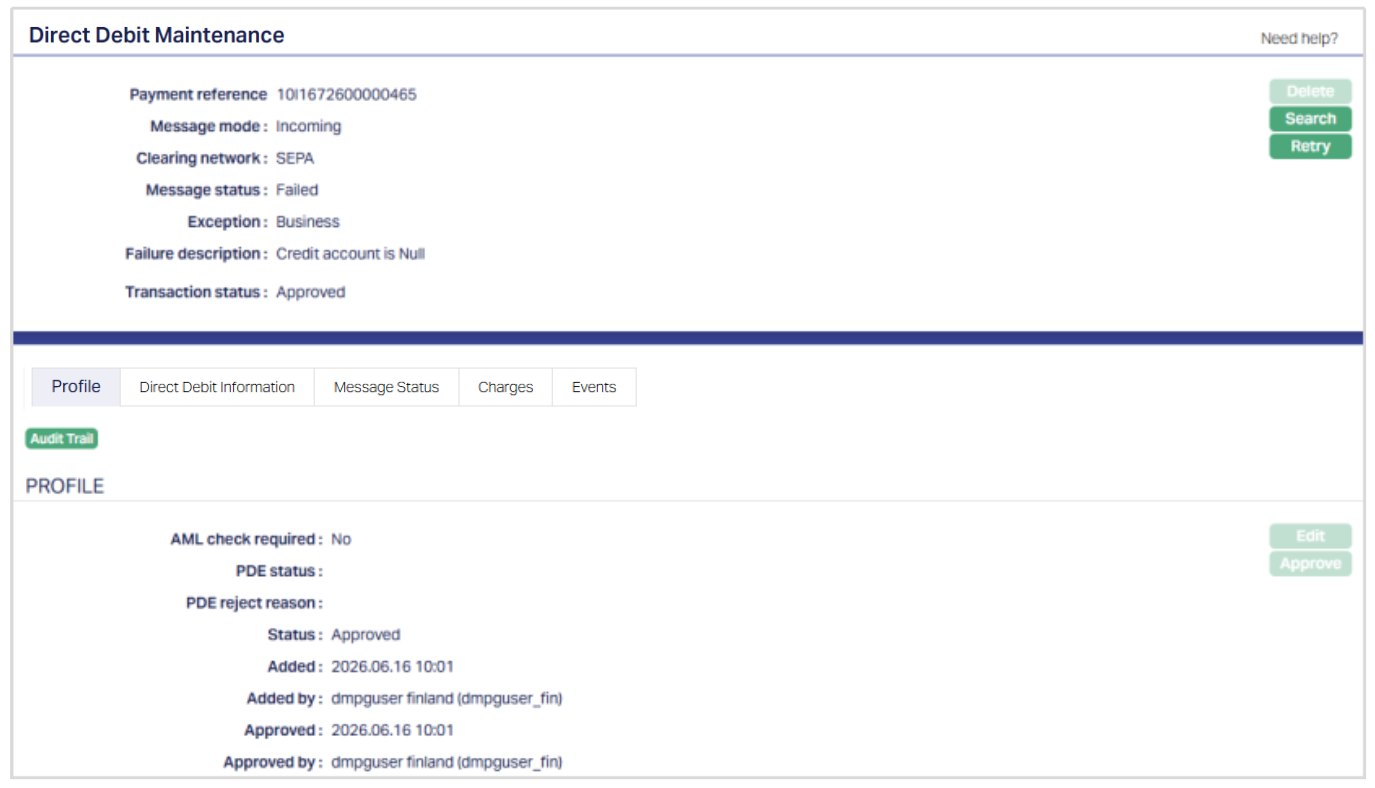Image resolution: width=1375 pixels, height=788 pixels.
Task: Click the Added by user name
Action: pos(446,699)
